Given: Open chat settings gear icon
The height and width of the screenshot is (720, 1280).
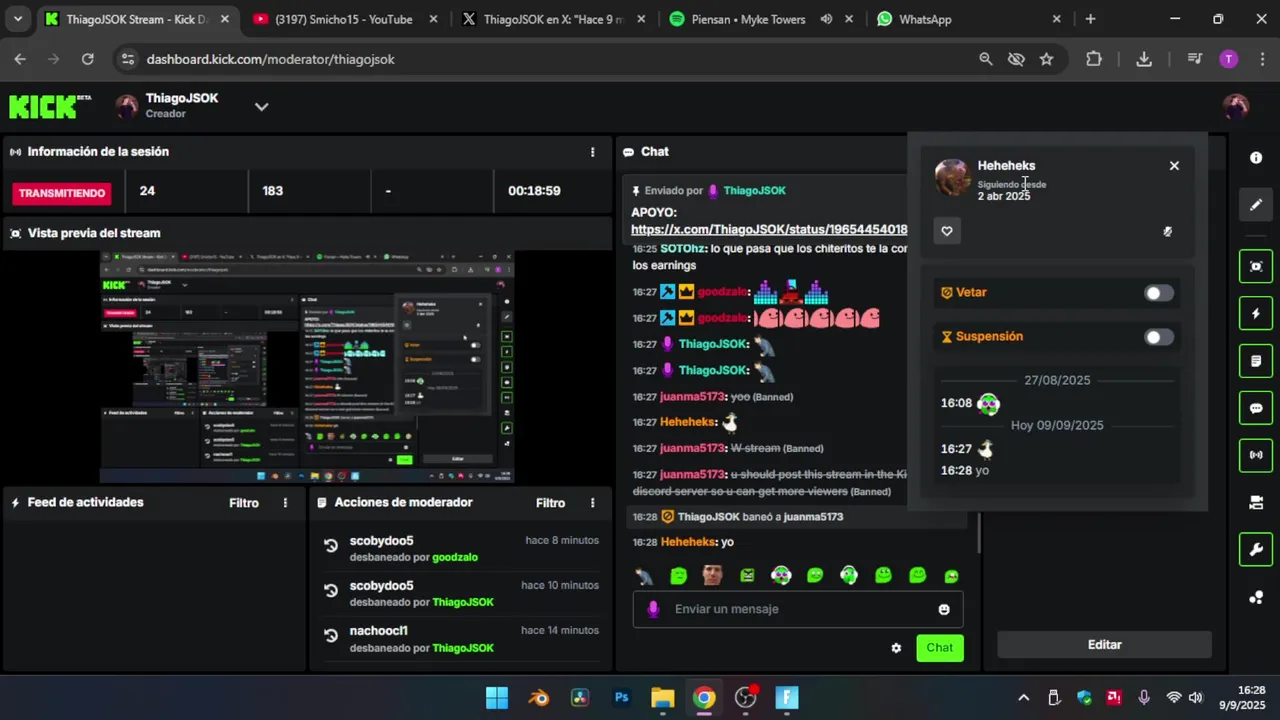Looking at the screenshot, I should (896, 648).
